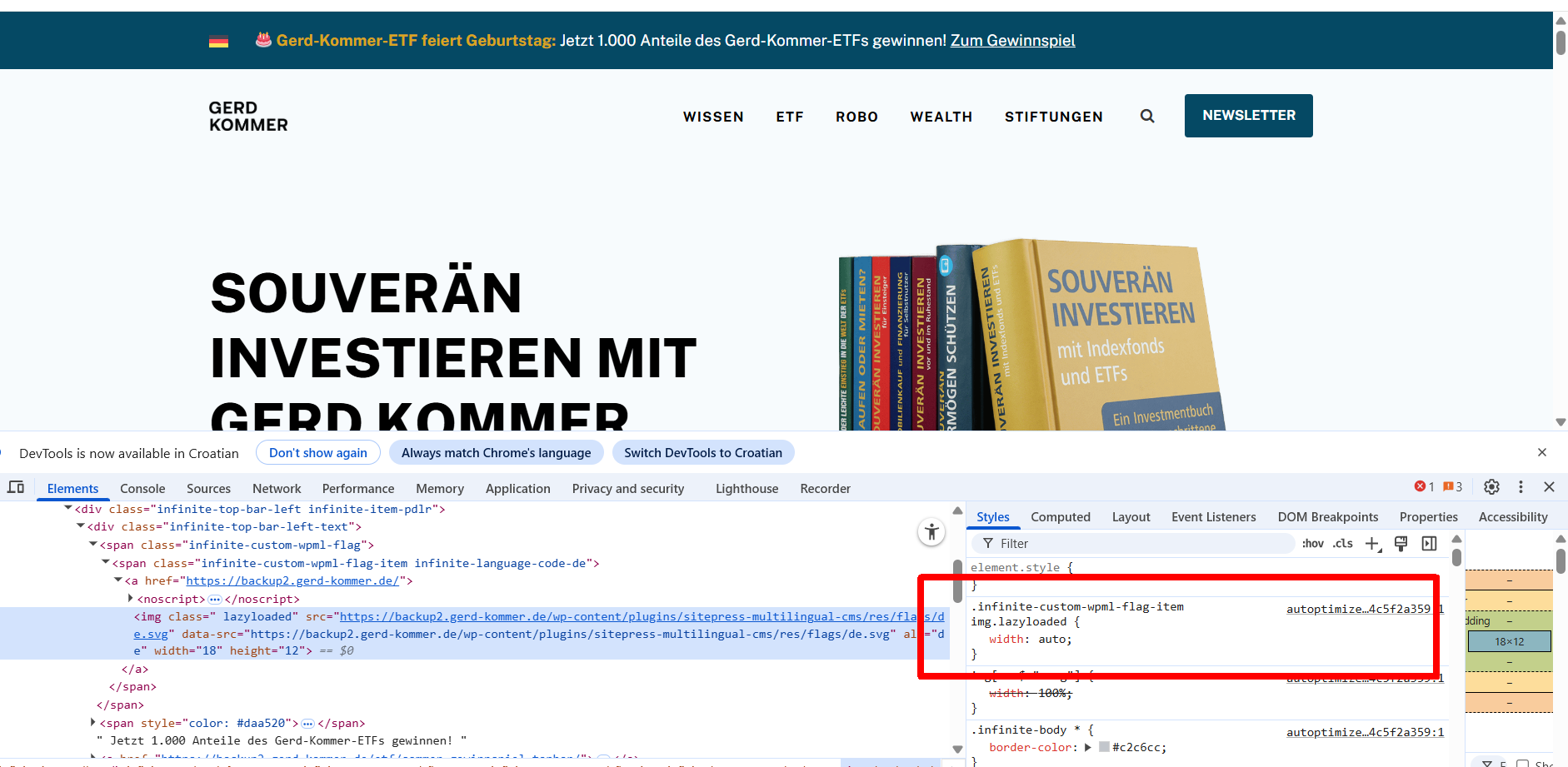The height and width of the screenshot is (767, 1568).
Task: Close the DevTools panel
Action: click(x=1549, y=487)
